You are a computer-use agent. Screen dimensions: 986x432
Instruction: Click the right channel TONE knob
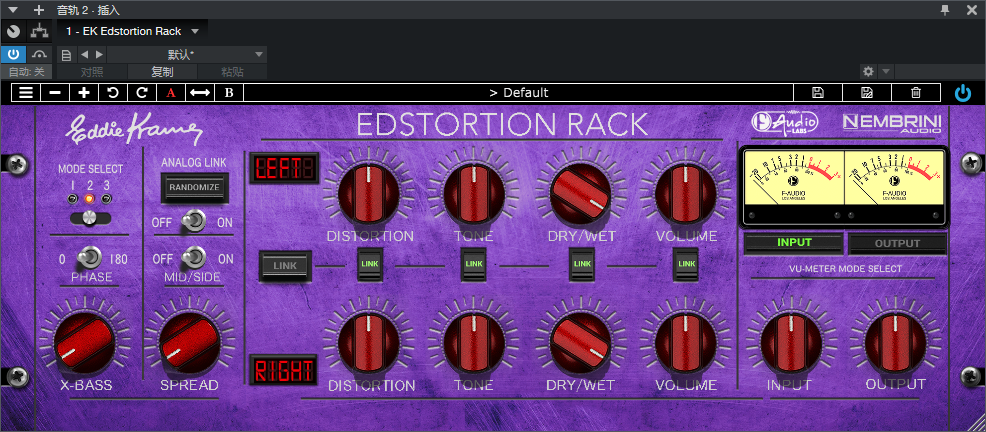pos(474,343)
